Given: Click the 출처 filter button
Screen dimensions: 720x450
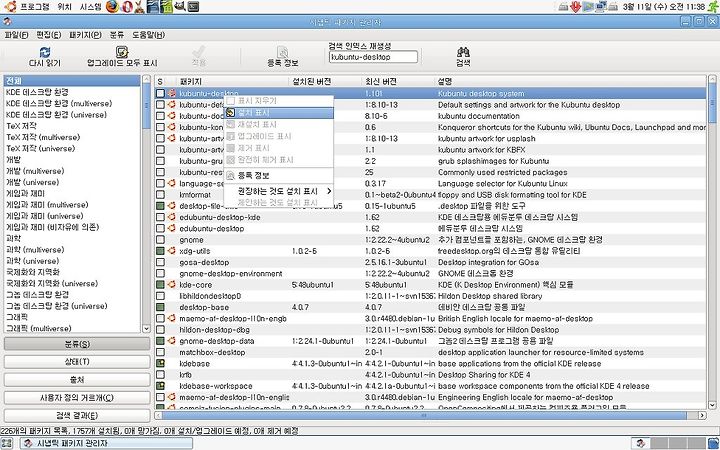Looking at the screenshot, I should tap(77, 380).
